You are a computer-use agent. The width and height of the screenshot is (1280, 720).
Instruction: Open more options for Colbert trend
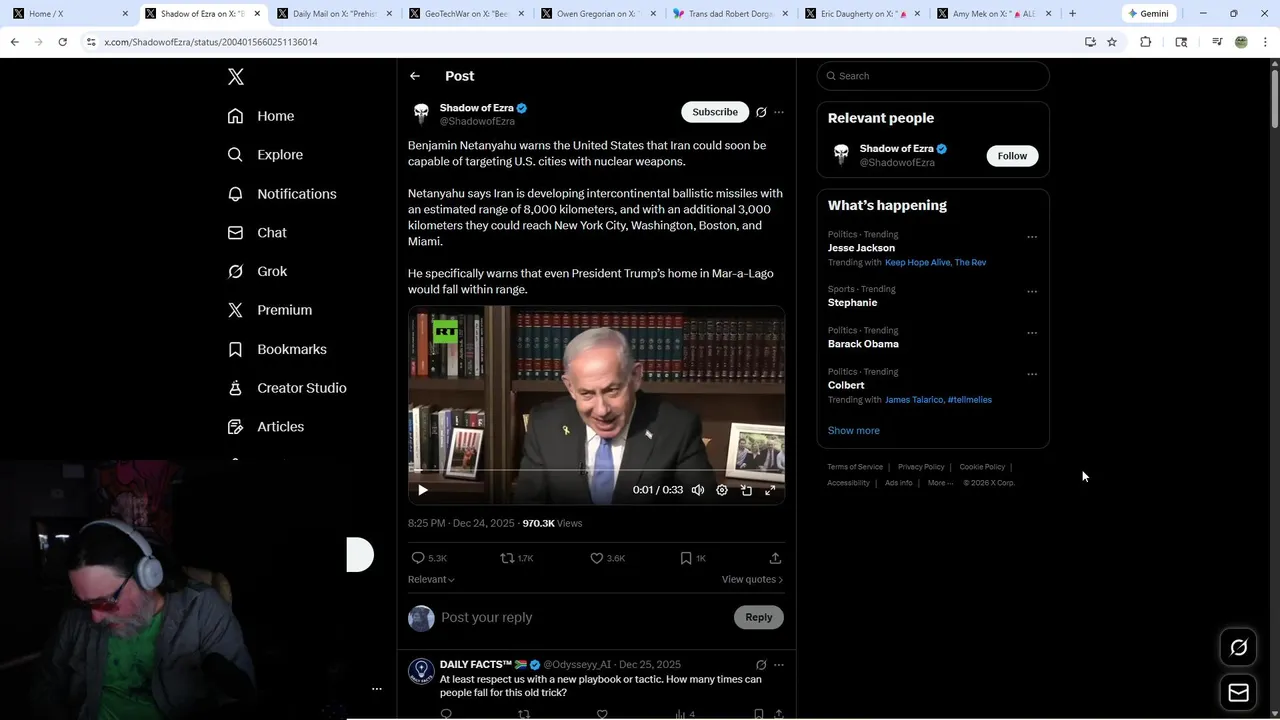1032,374
